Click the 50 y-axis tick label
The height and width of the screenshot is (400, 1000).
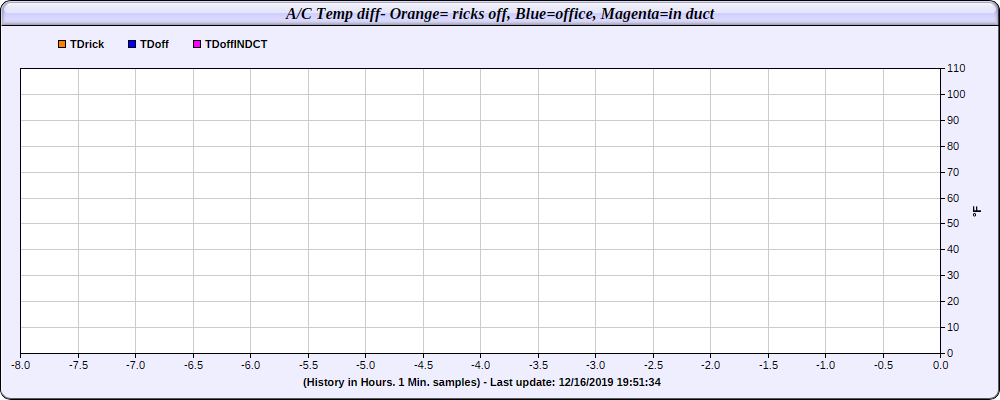pyautogui.click(x=953, y=223)
